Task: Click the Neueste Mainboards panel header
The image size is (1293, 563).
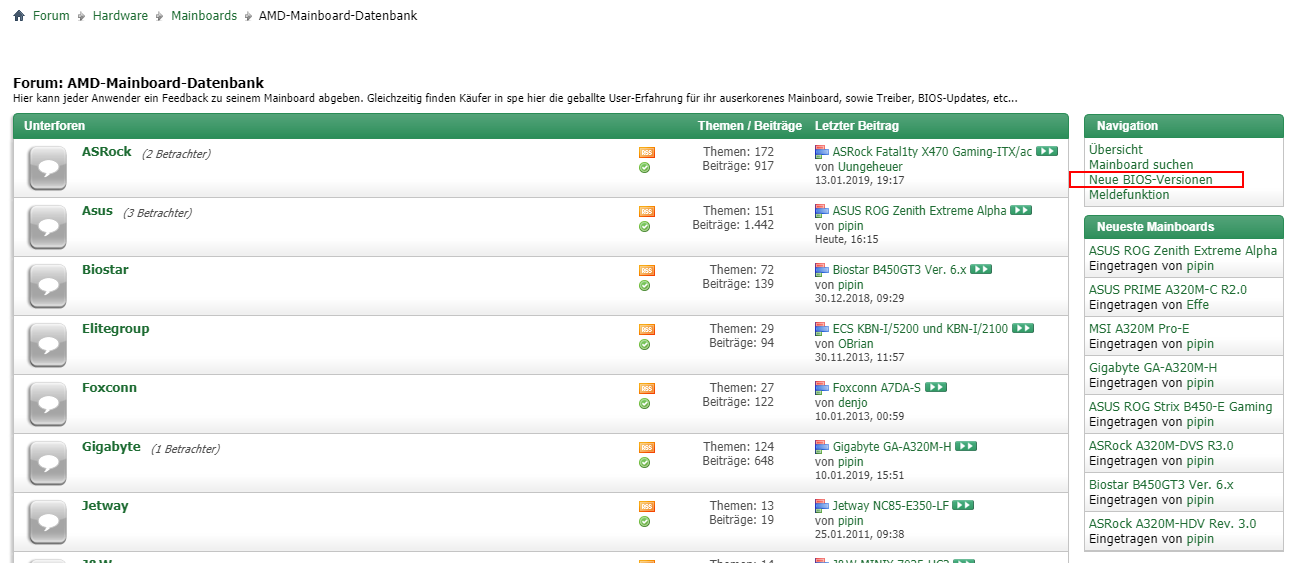Action: (x=1184, y=227)
